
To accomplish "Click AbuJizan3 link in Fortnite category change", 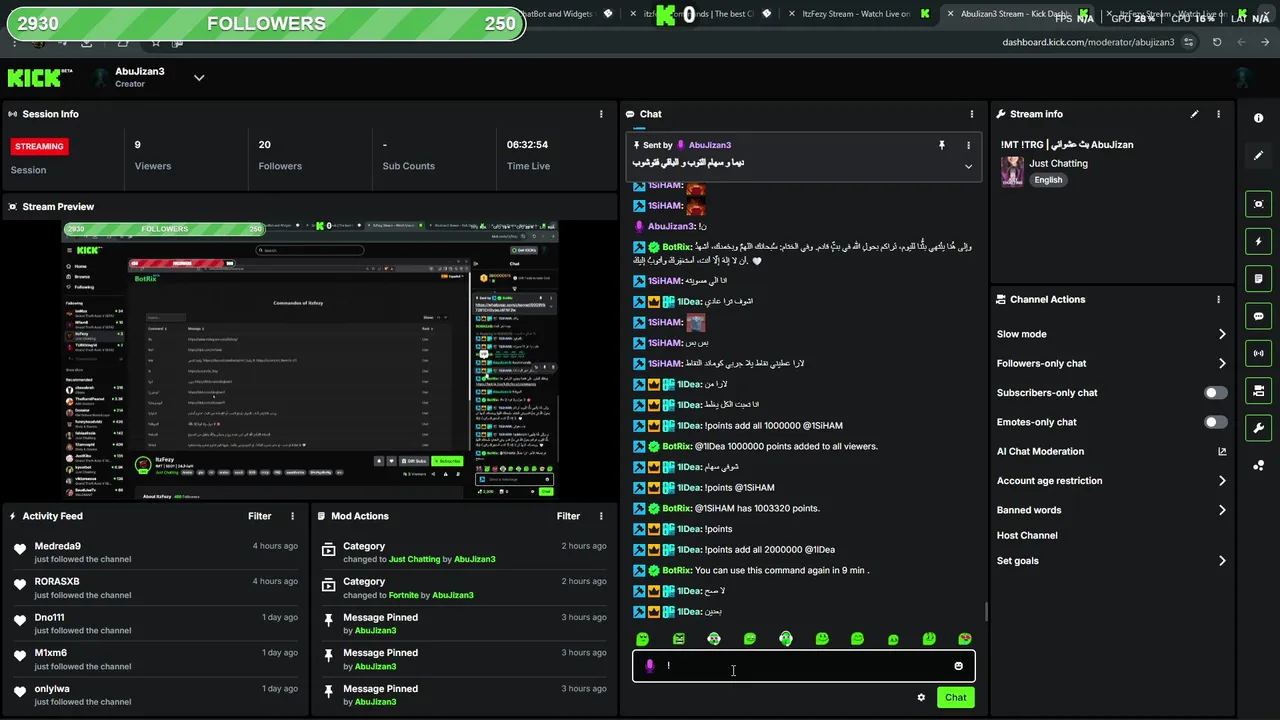I will (453, 595).
